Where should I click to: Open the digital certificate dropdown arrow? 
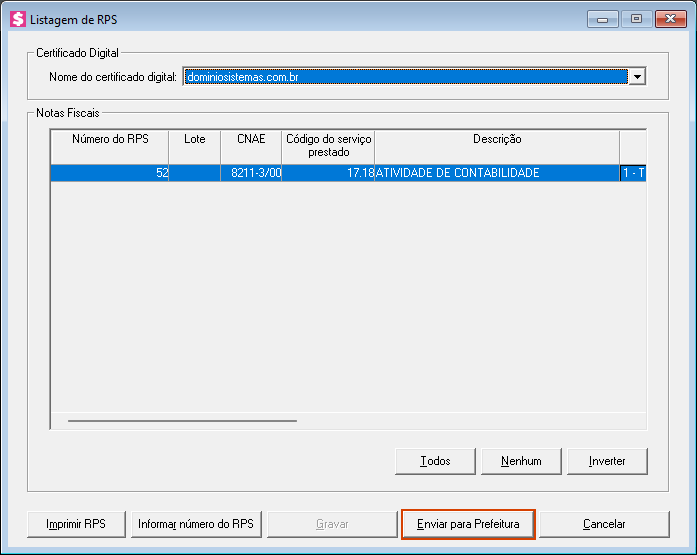637,77
